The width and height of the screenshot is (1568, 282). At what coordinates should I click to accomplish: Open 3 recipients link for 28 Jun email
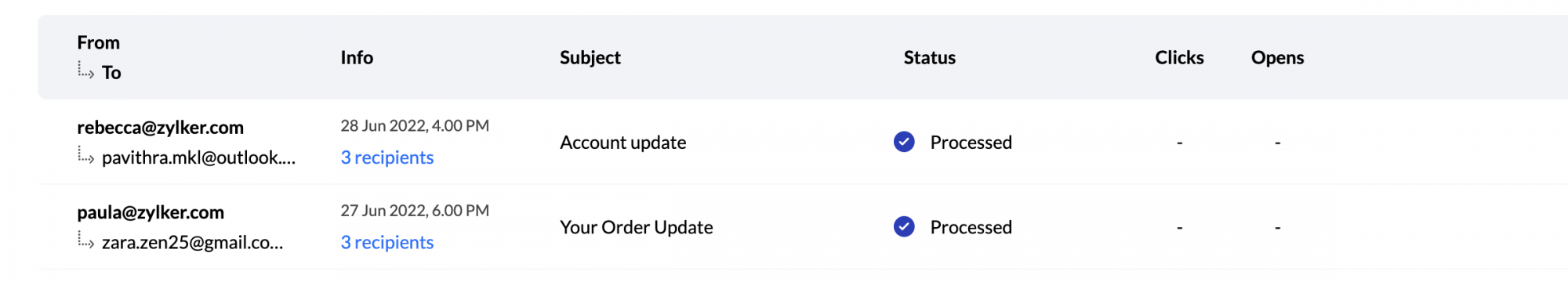[387, 157]
